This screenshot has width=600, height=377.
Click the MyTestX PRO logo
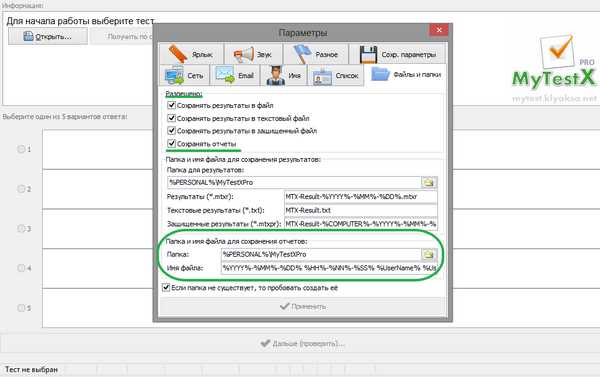pos(554,62)
